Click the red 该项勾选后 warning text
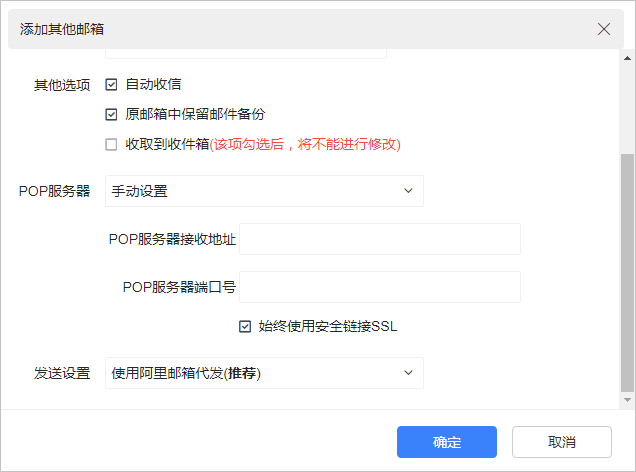This screenshot has width=636, height=472. [305, 144]
